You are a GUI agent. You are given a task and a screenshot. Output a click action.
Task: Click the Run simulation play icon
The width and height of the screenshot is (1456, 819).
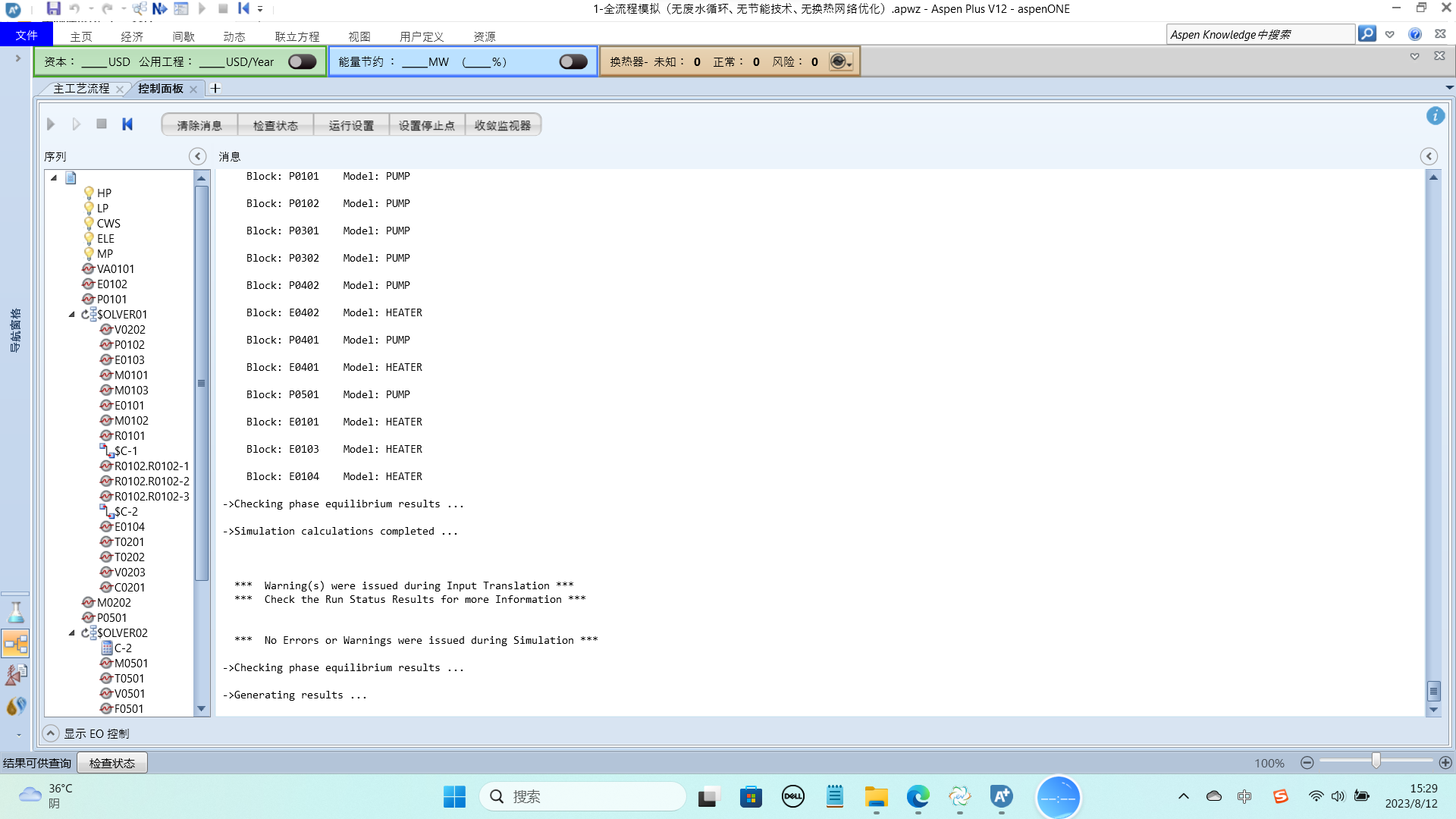tap(51, 124)
